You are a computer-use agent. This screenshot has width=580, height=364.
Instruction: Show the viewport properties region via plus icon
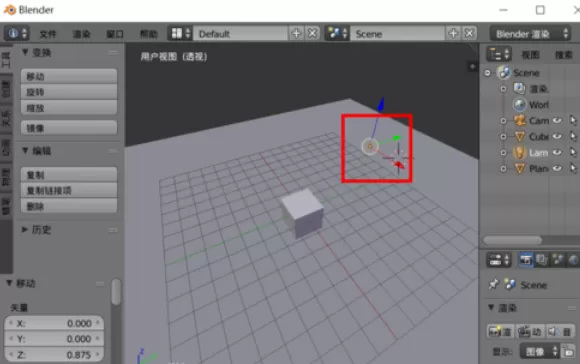(472, 67)
